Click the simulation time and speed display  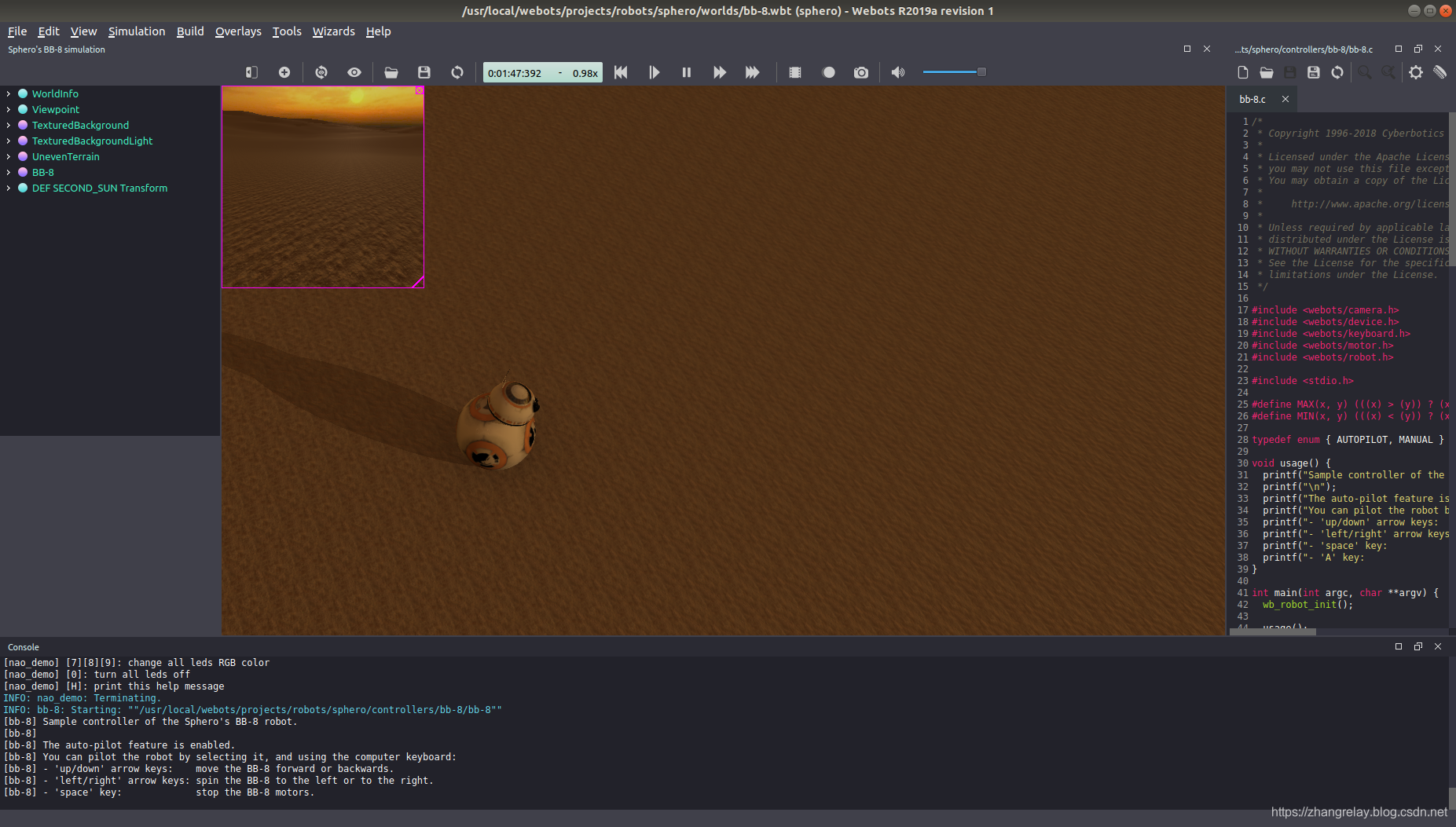tap(542, 72)
